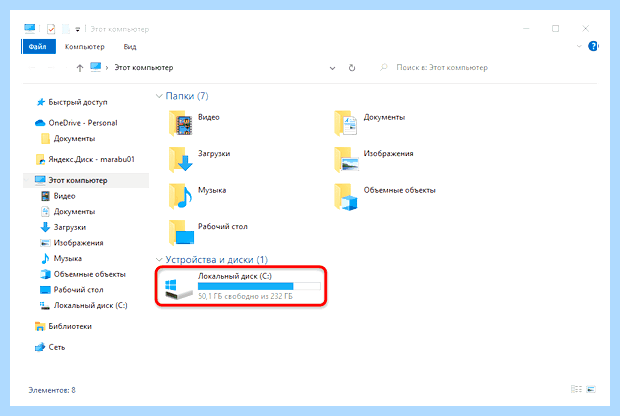Select the Видео folder icon in main pane

click(181, 124)
